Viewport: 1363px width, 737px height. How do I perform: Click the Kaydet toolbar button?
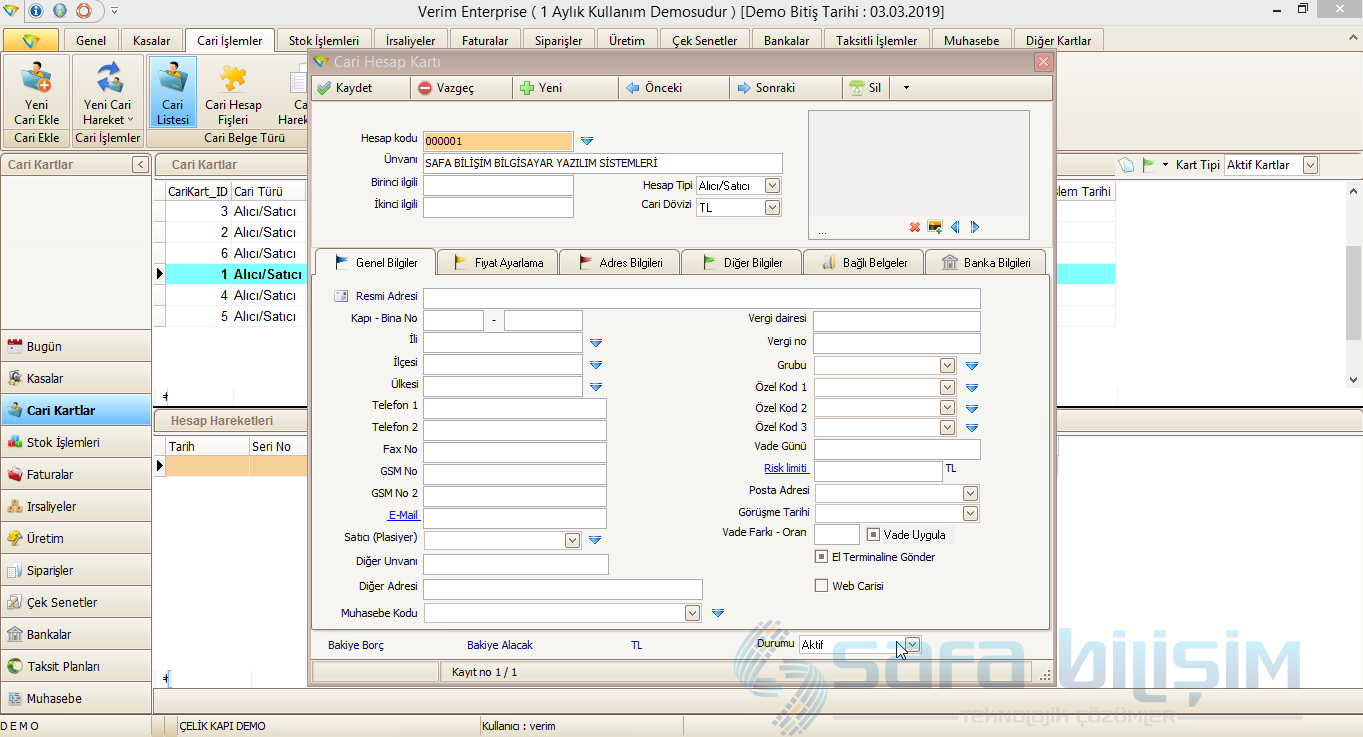[x=344, y=88]
